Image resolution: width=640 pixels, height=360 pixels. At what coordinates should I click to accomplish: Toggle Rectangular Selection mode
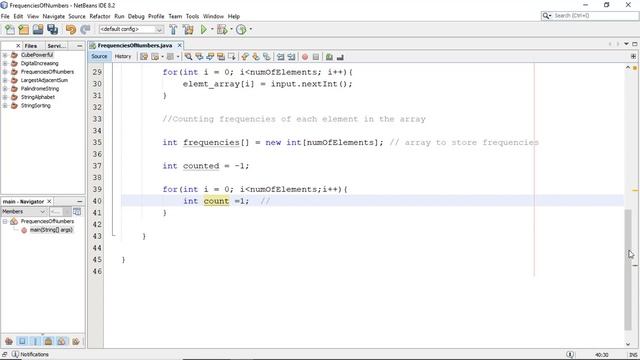231,57
